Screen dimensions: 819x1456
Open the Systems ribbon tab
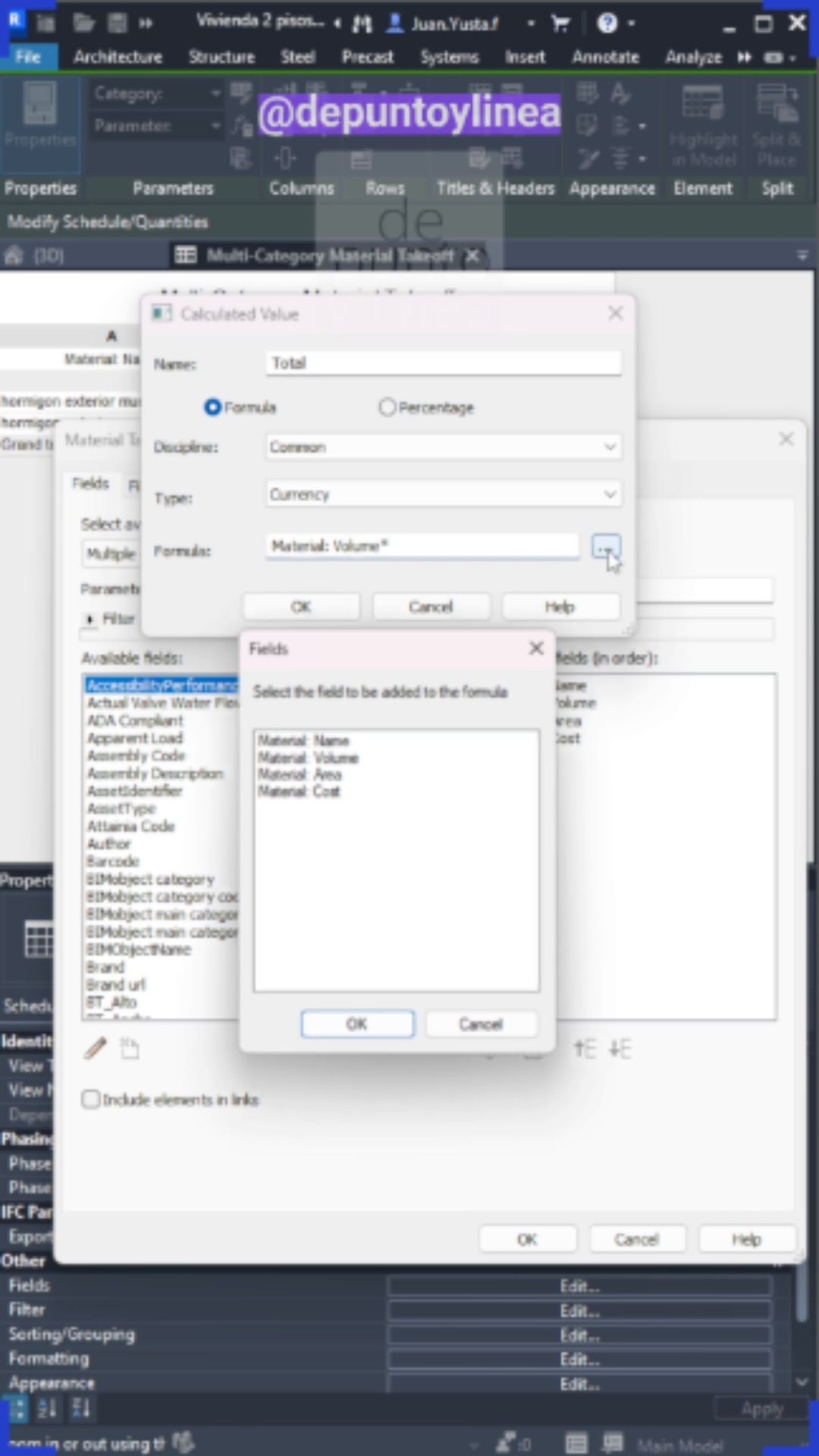[x=450, y=57]
